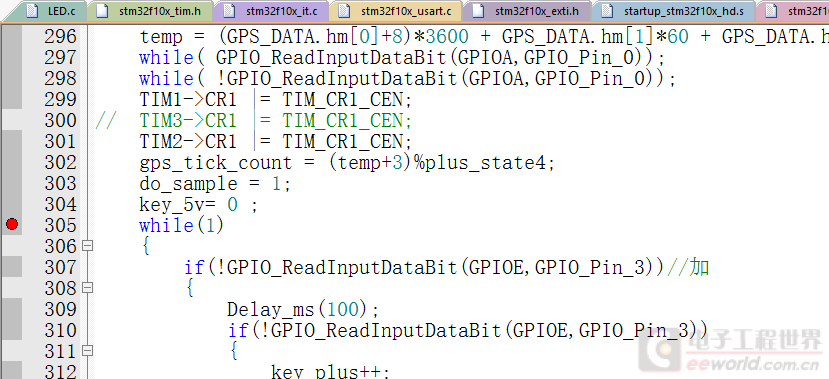Open stm32f10x_exti.h file tab
Image resolution: width=829 pixels, height=379 pixels.
[527, 11]
